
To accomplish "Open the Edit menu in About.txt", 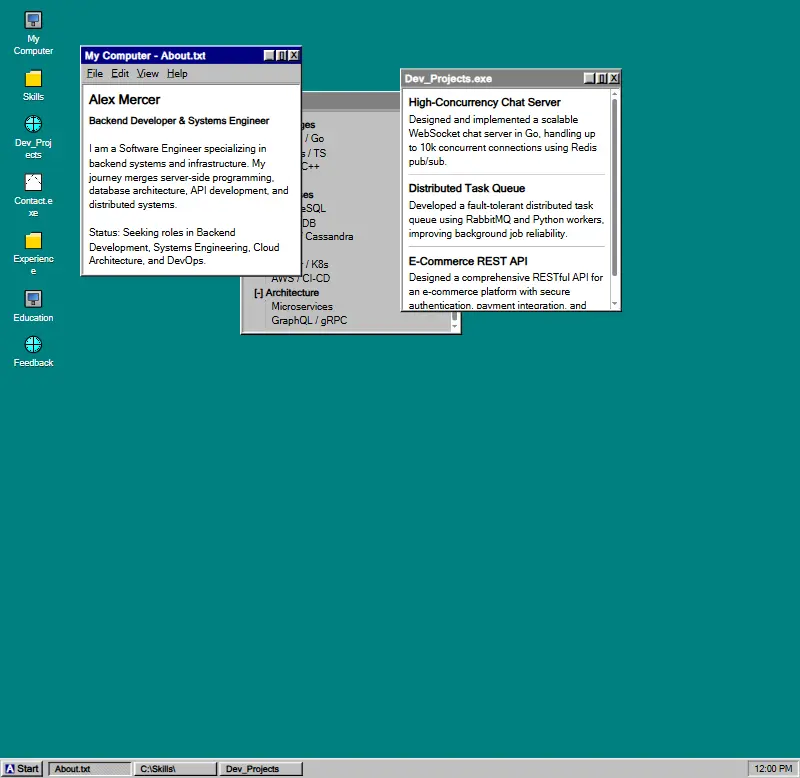I will click(120, 73).
